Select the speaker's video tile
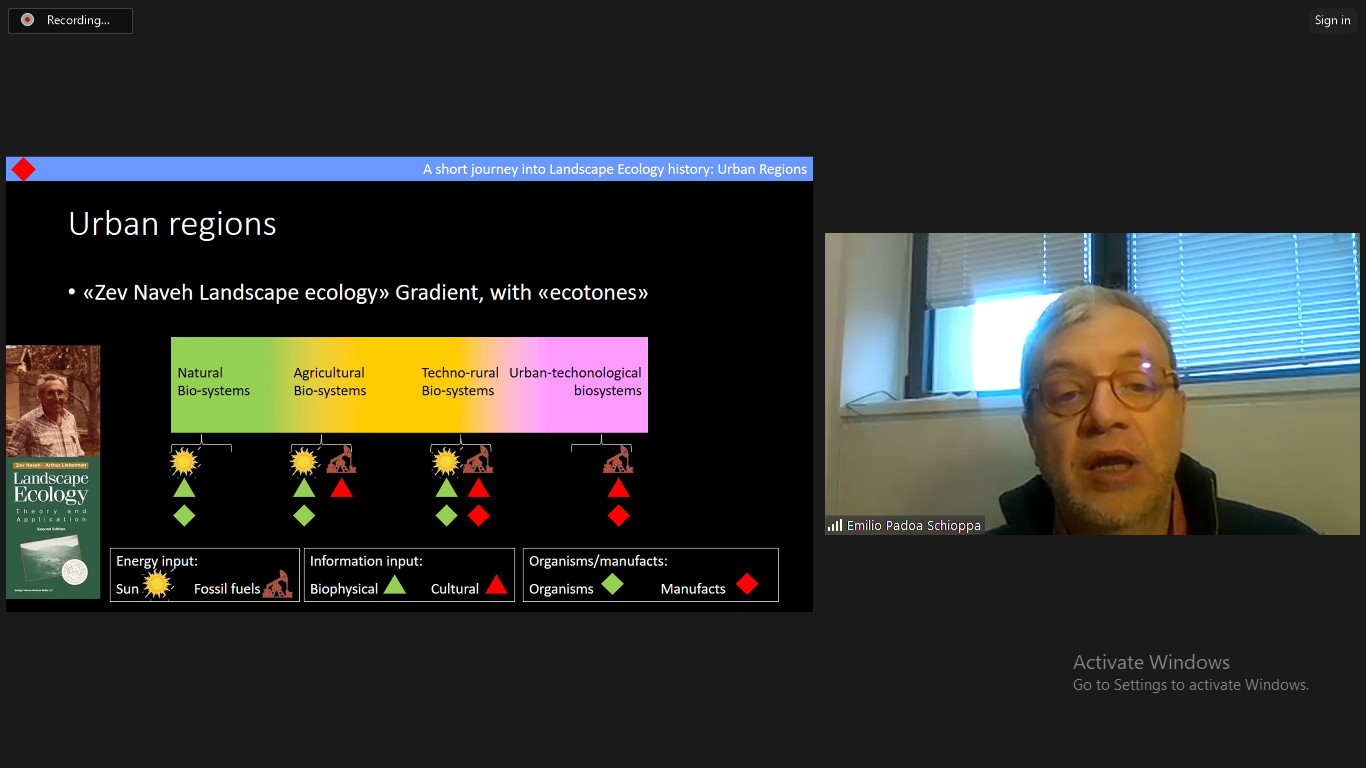The image size is (1366, 768). point(1092,383)
